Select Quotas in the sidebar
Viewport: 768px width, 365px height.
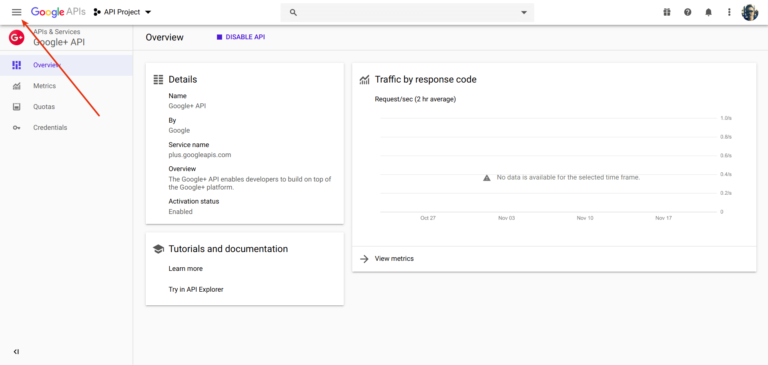(x=66, y=107)
